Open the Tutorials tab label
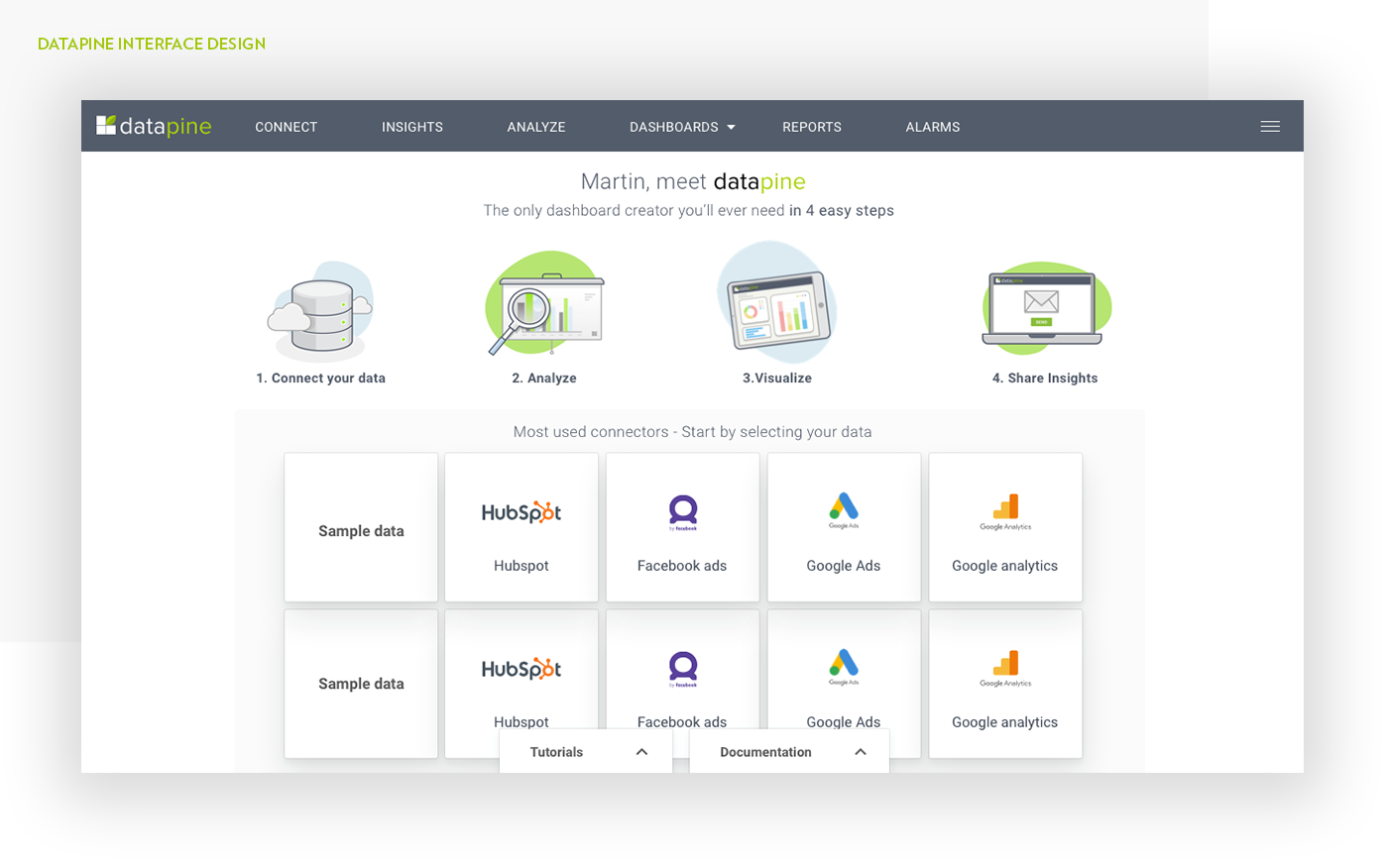 pyautogui.click(x=556, y=752)
